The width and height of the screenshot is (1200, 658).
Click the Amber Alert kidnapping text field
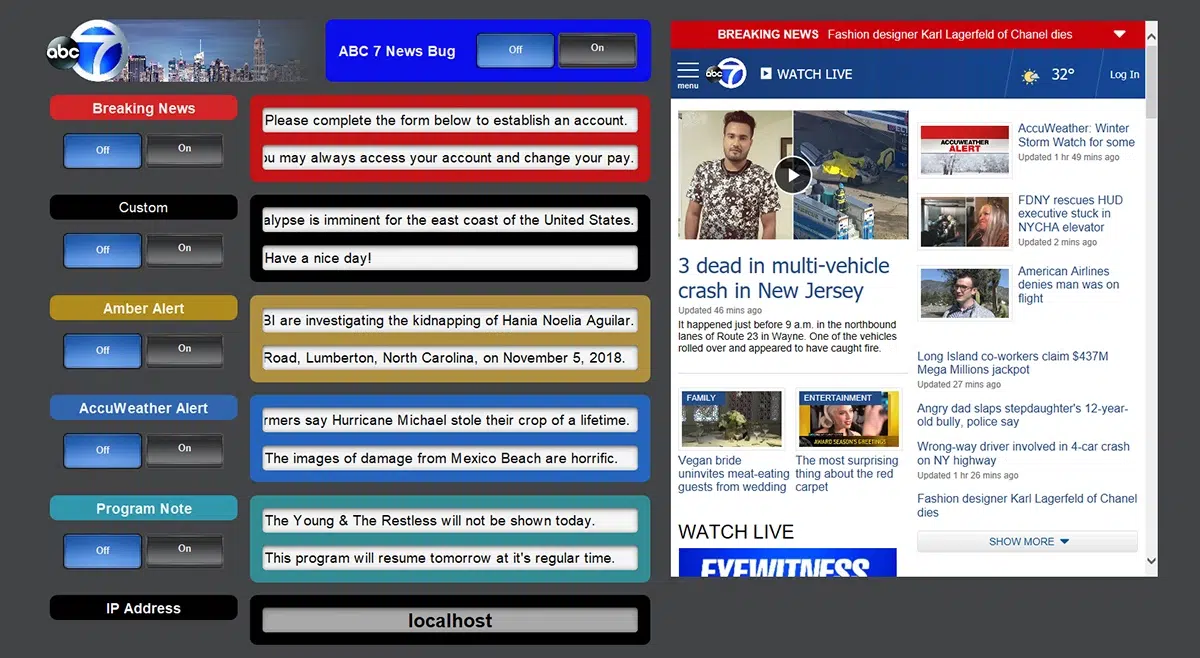coord(450,320)
